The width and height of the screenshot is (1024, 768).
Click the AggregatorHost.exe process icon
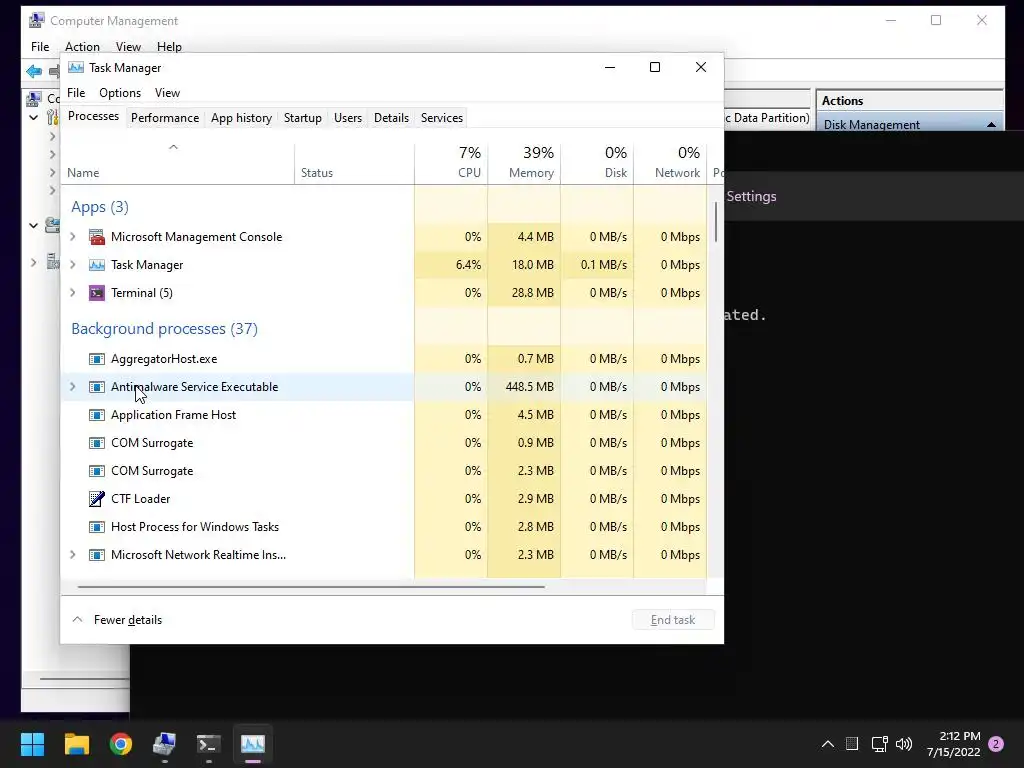(x=97, y=359)
